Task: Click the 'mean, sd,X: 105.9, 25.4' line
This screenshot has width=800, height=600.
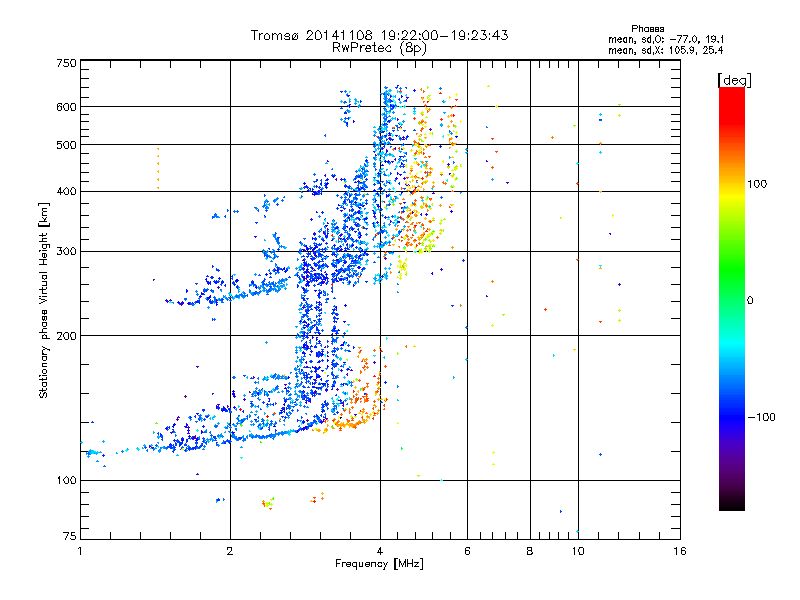Action: click(x=665, y=50)
